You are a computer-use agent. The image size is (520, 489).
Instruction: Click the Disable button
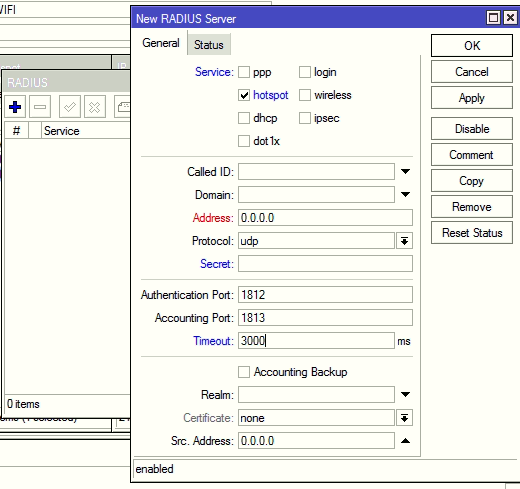[472, 129]
